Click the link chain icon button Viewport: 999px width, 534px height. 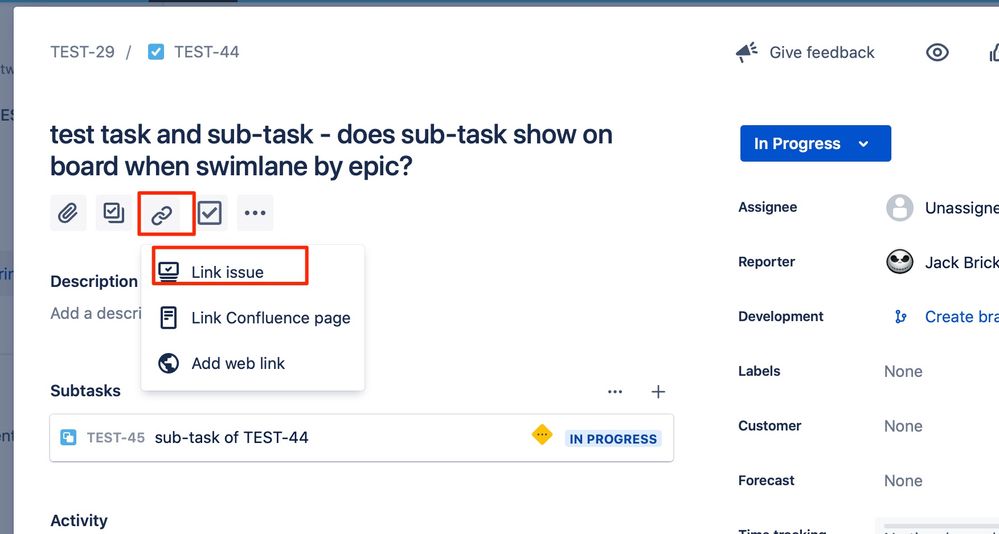pos(162,213)
